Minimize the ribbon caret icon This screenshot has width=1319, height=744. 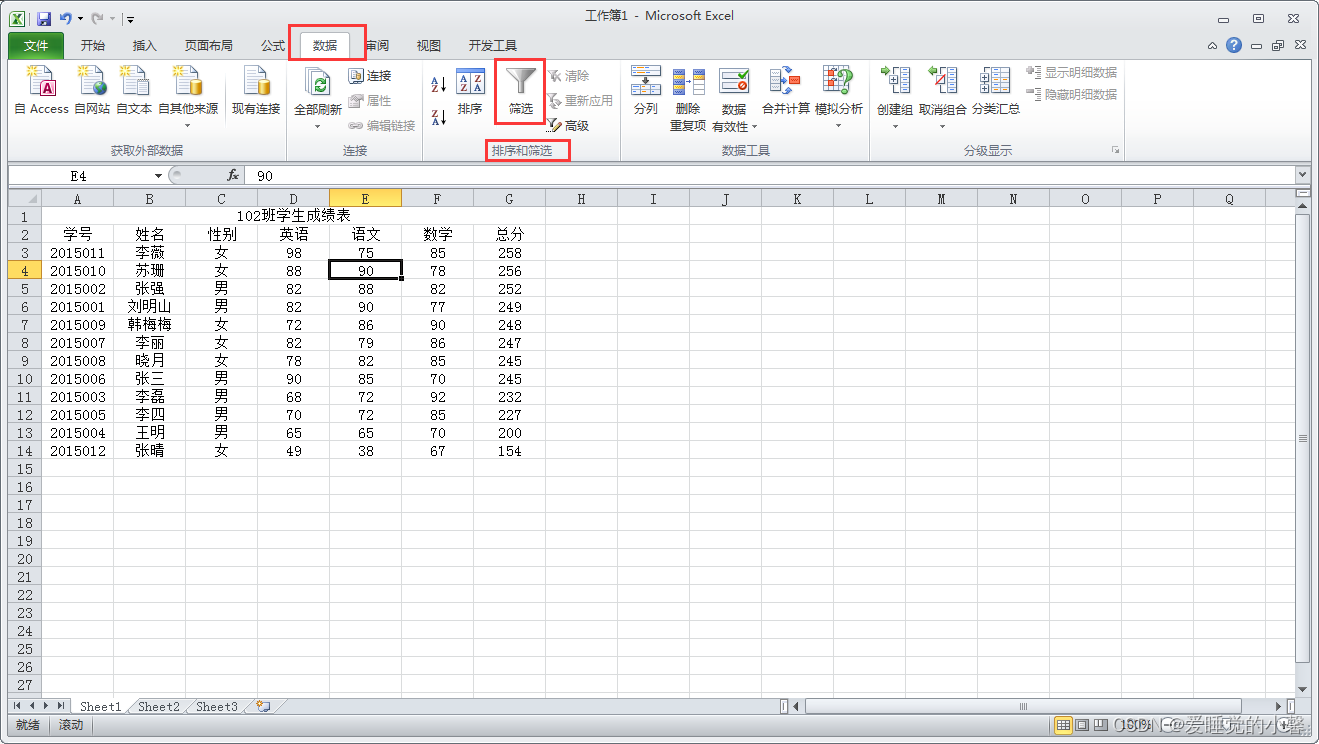point(1212,46)
